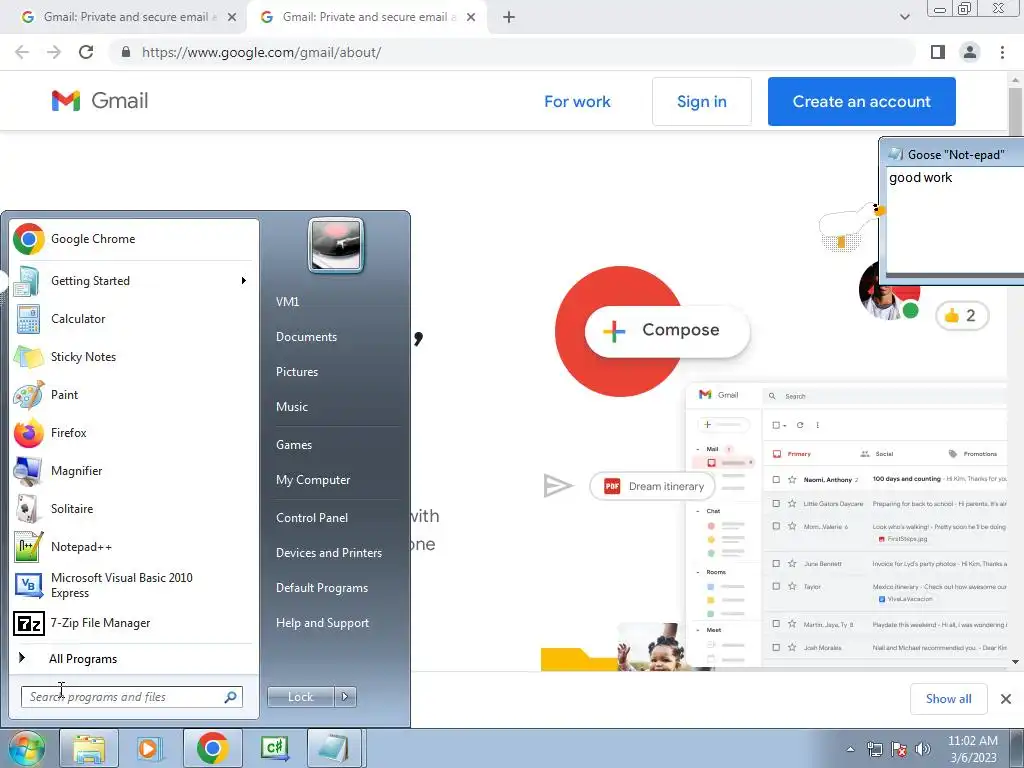Click the address bar URL
Image resolution: width=1024 pixels, height=768 pixels.
pyautogui.click(x=261, y=52)
